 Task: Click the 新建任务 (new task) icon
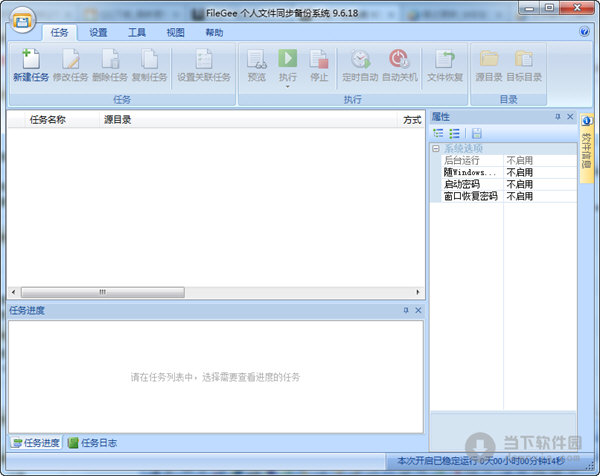click(31, 59)
